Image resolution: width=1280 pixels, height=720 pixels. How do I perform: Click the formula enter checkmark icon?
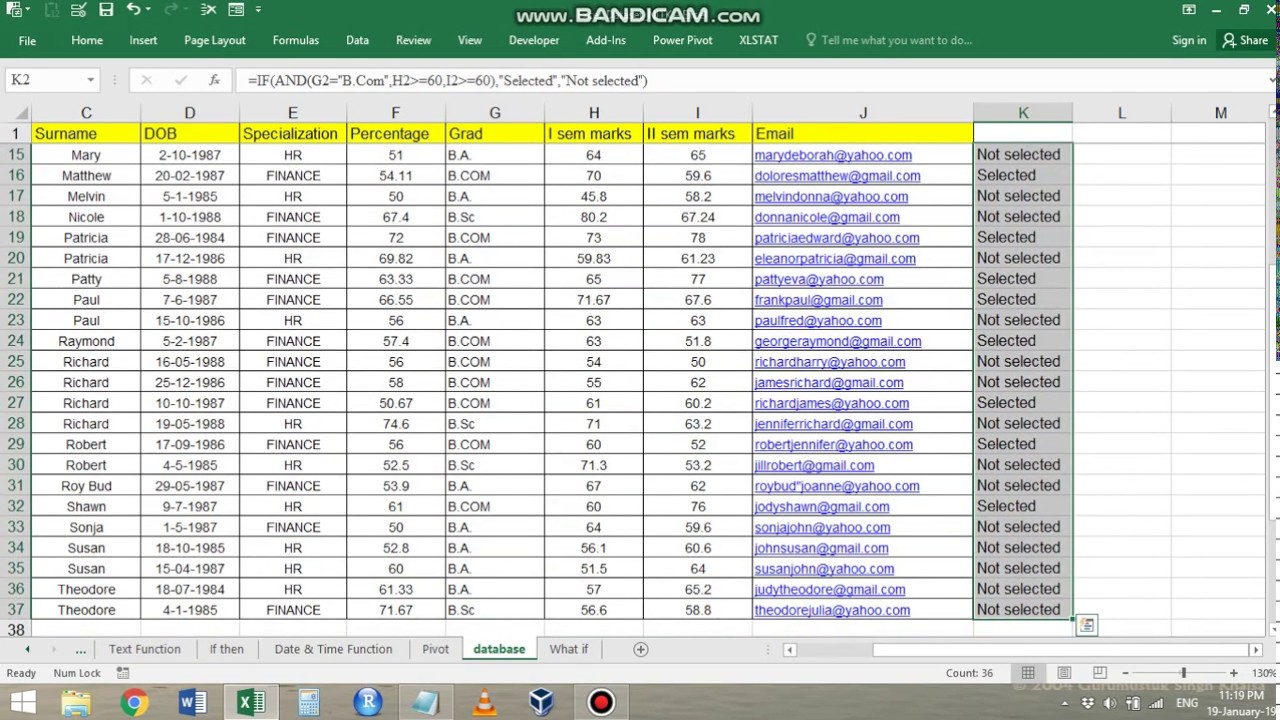click(180, 80)
